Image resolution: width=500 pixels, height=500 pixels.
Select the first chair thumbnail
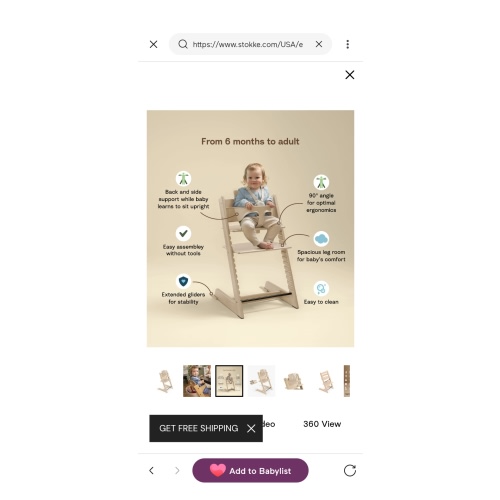tap(165, 381)
